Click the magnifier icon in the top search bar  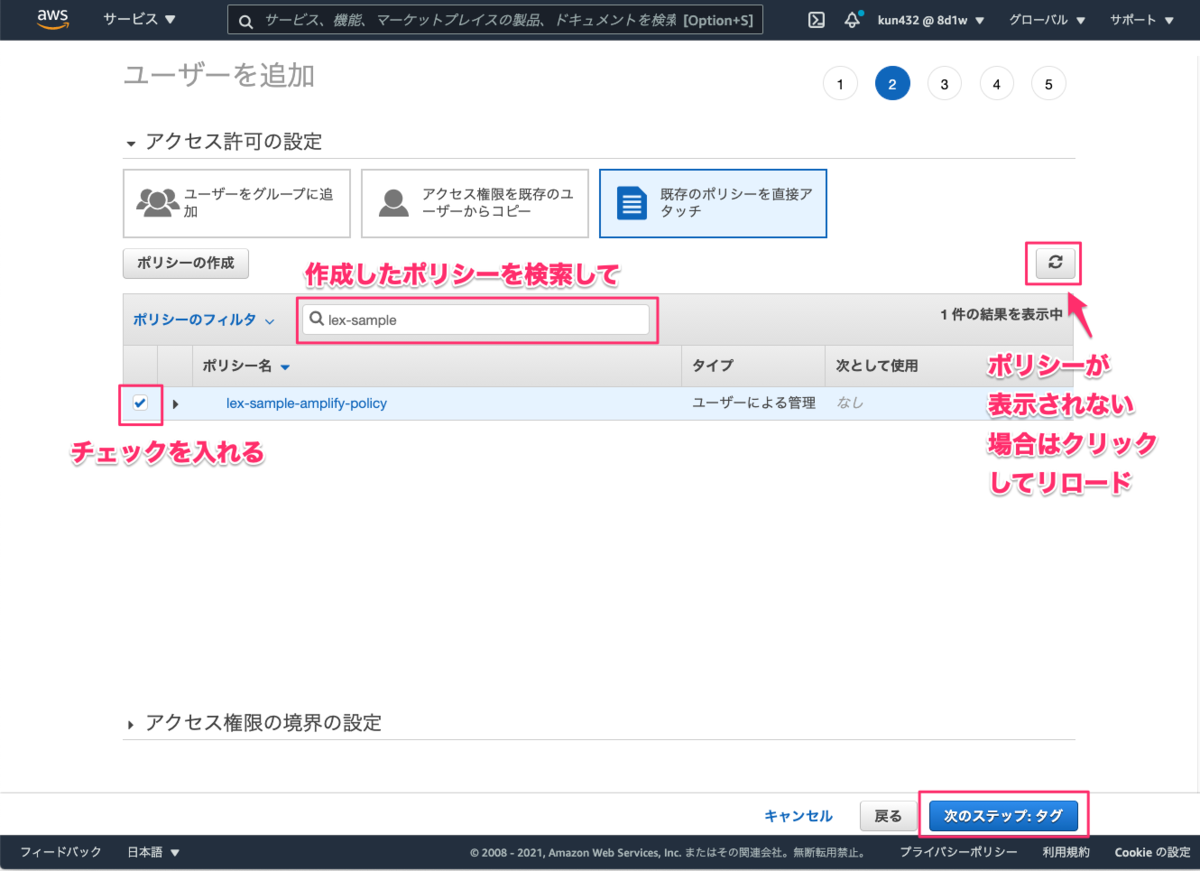[x=246, y=19]
